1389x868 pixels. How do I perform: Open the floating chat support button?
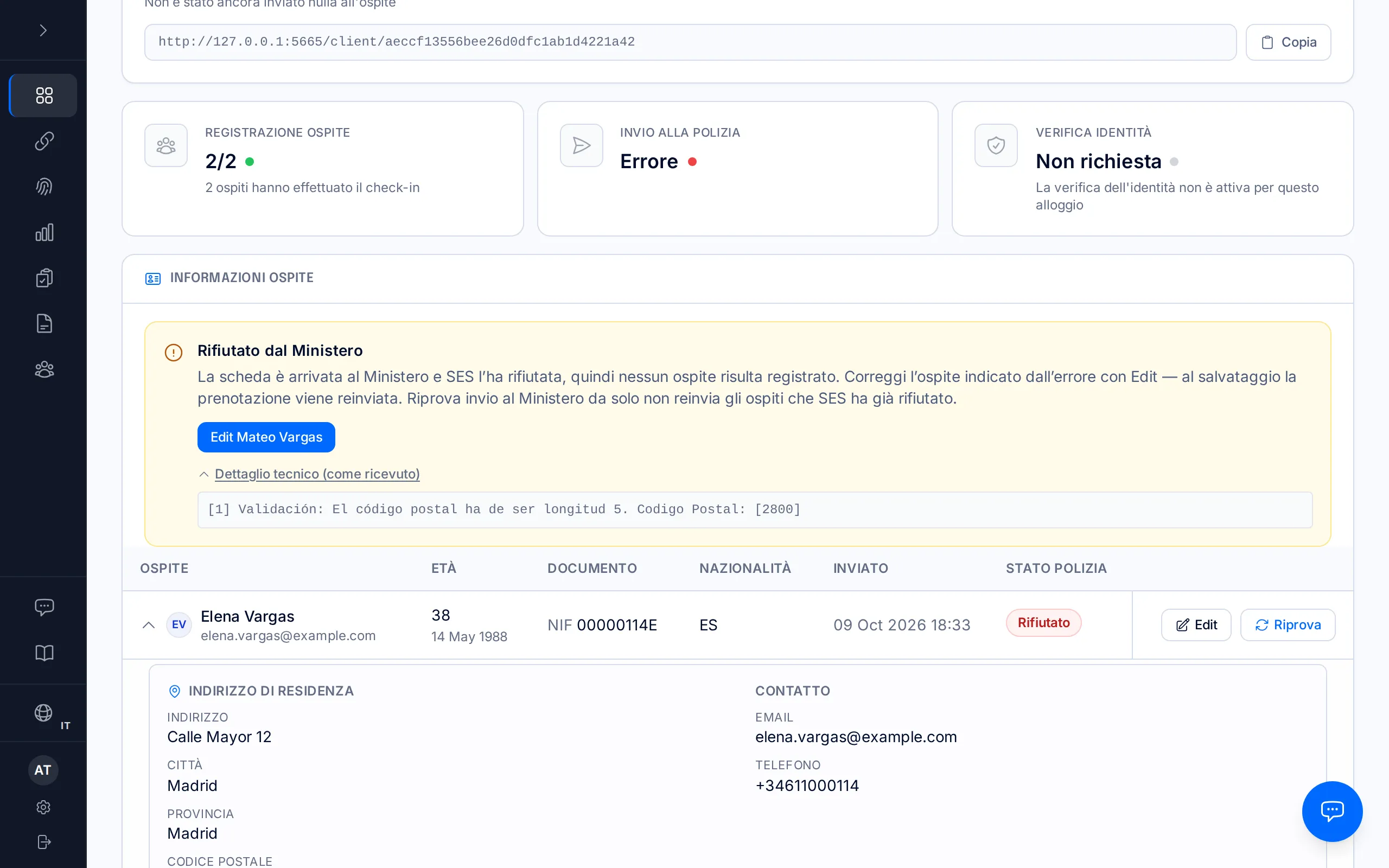[x=1331, y=810]
